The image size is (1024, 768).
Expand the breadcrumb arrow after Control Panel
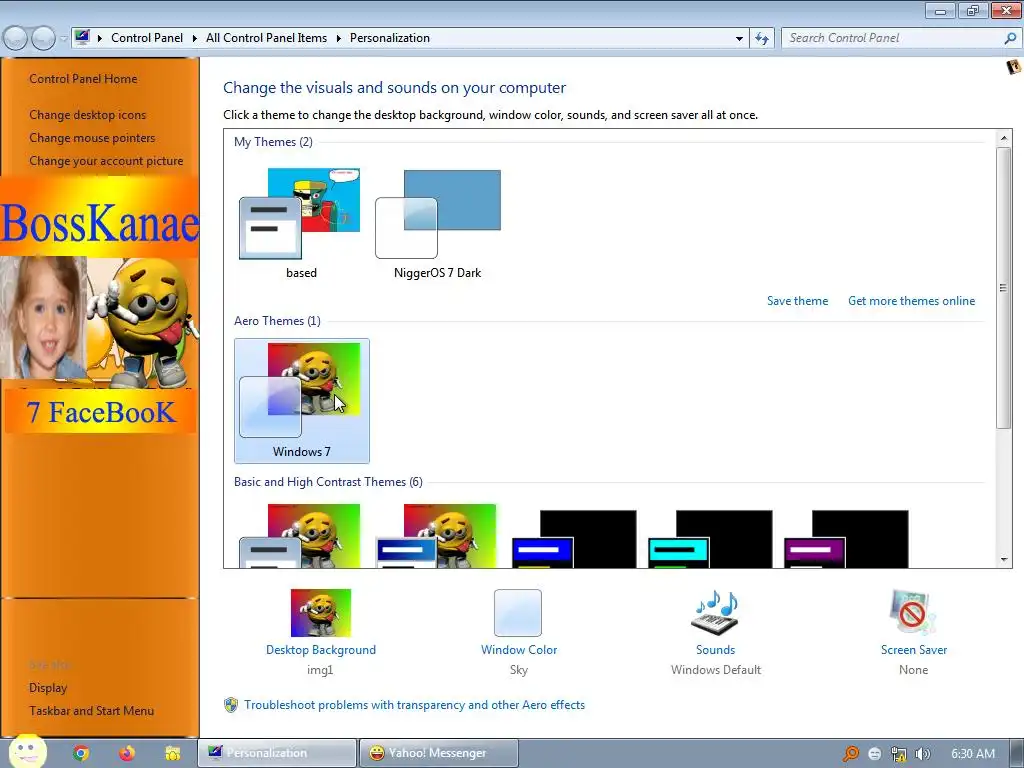pos(195,38)
